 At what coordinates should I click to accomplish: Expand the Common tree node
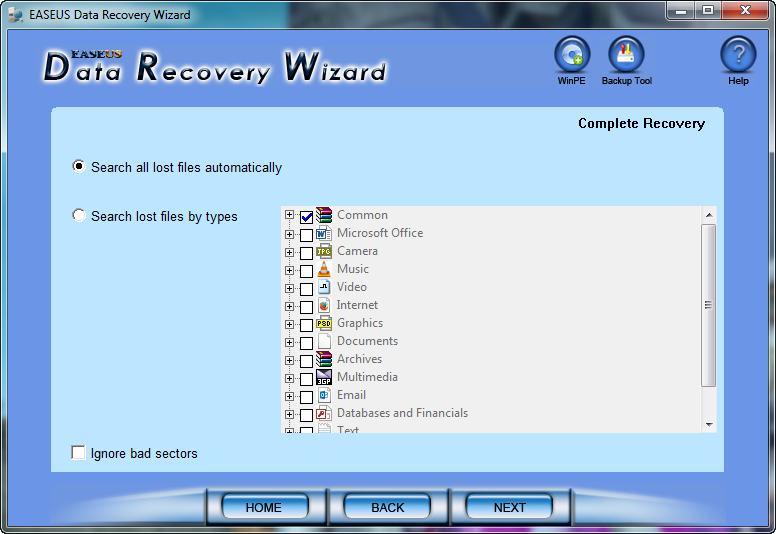(290, 215)
